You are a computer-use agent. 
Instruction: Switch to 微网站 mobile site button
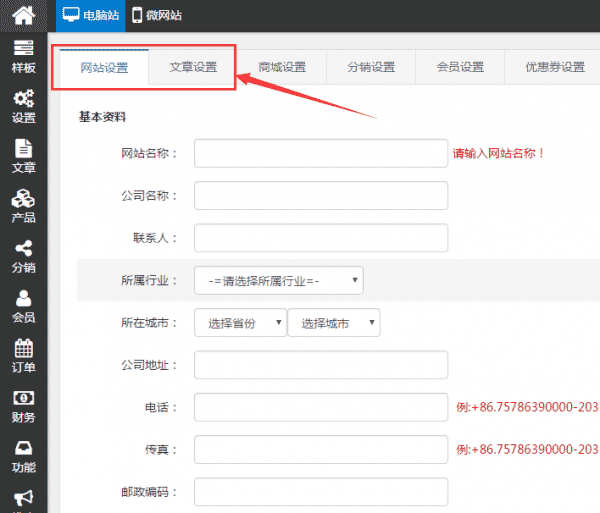(x=157, y=16)
